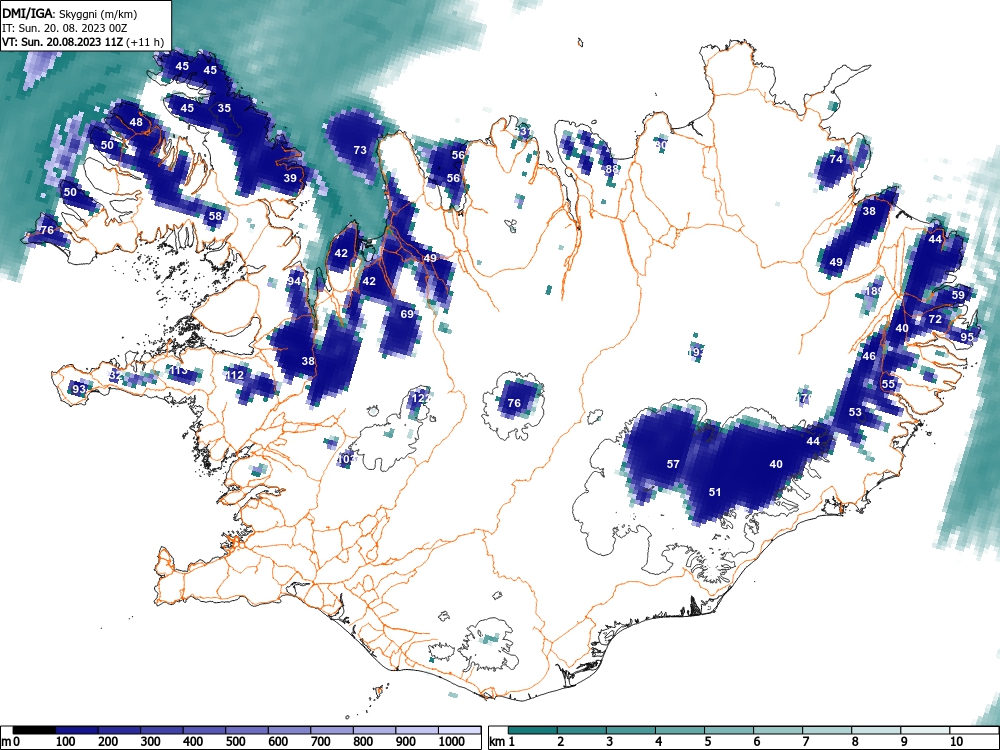
Task: Click the dark teal 1–2 km swatch
Action: (533, 730)
